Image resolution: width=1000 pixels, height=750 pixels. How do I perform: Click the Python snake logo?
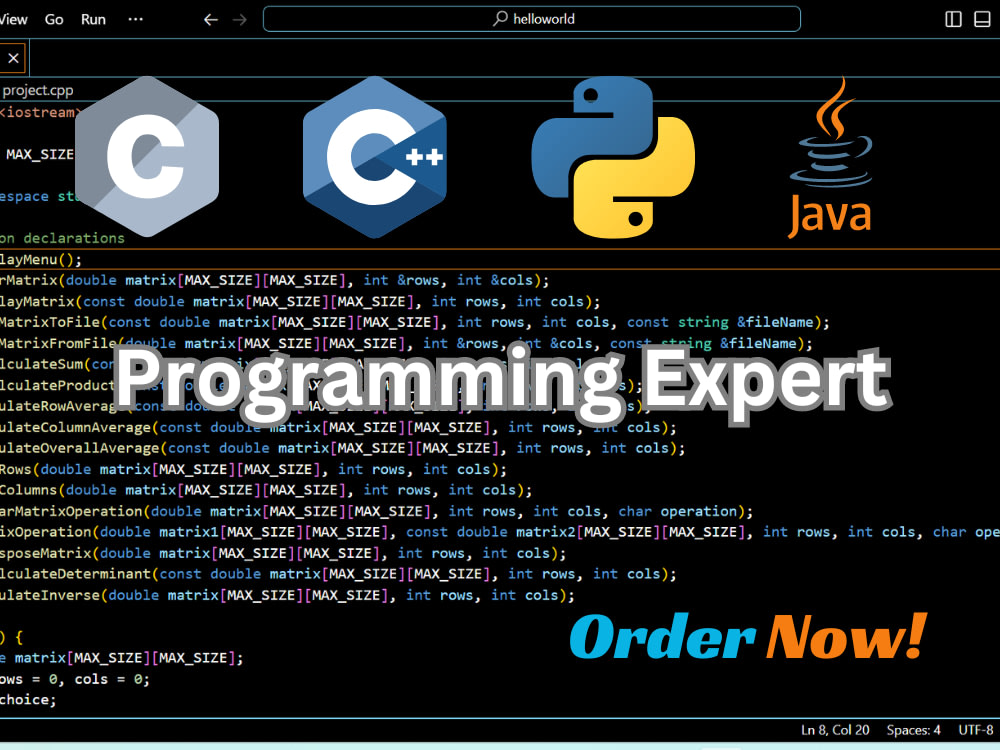click(x=613, y=158)
